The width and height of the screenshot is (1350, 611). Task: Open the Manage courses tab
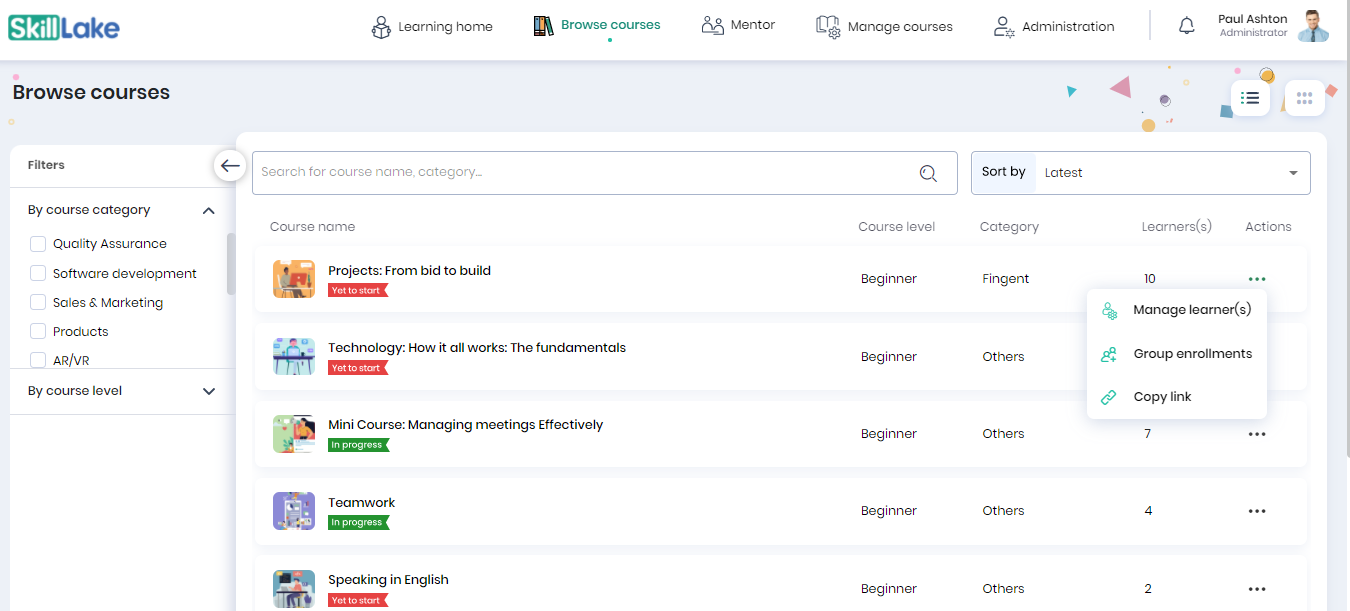click(884, 27)
